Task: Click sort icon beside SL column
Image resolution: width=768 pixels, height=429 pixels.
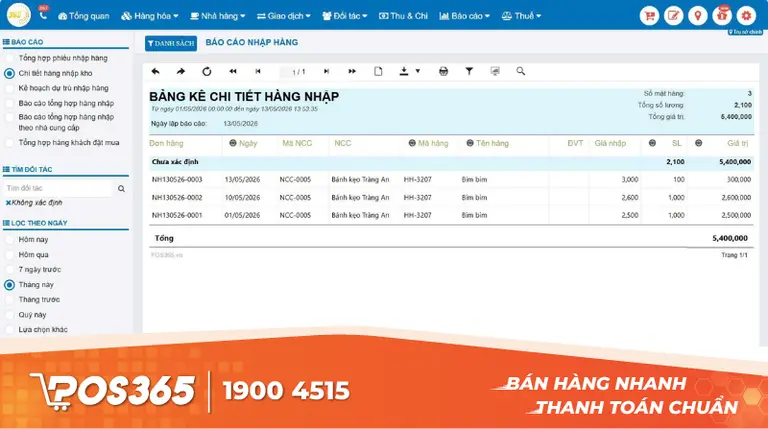Action: [x=652, y=143]
